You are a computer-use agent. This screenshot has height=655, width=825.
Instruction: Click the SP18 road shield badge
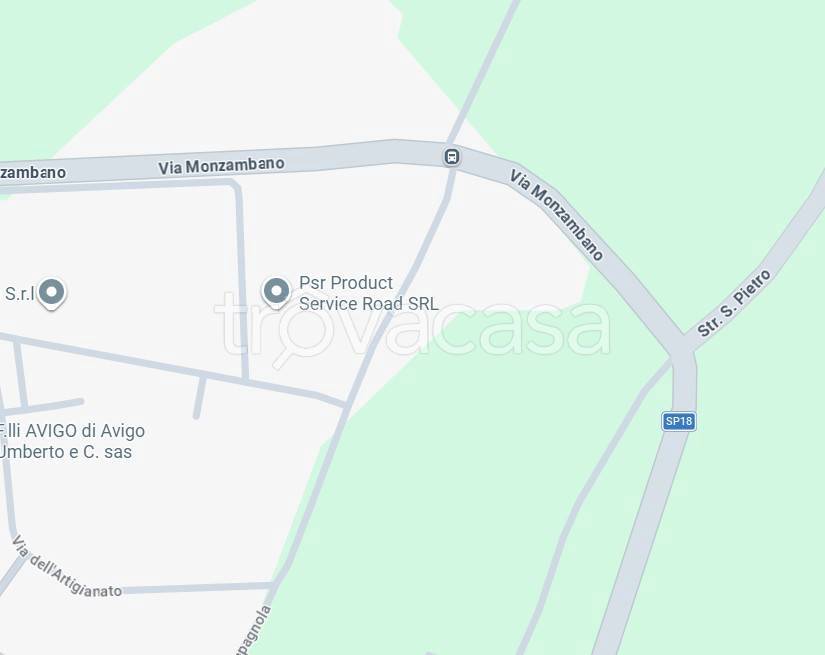point(679,421)
